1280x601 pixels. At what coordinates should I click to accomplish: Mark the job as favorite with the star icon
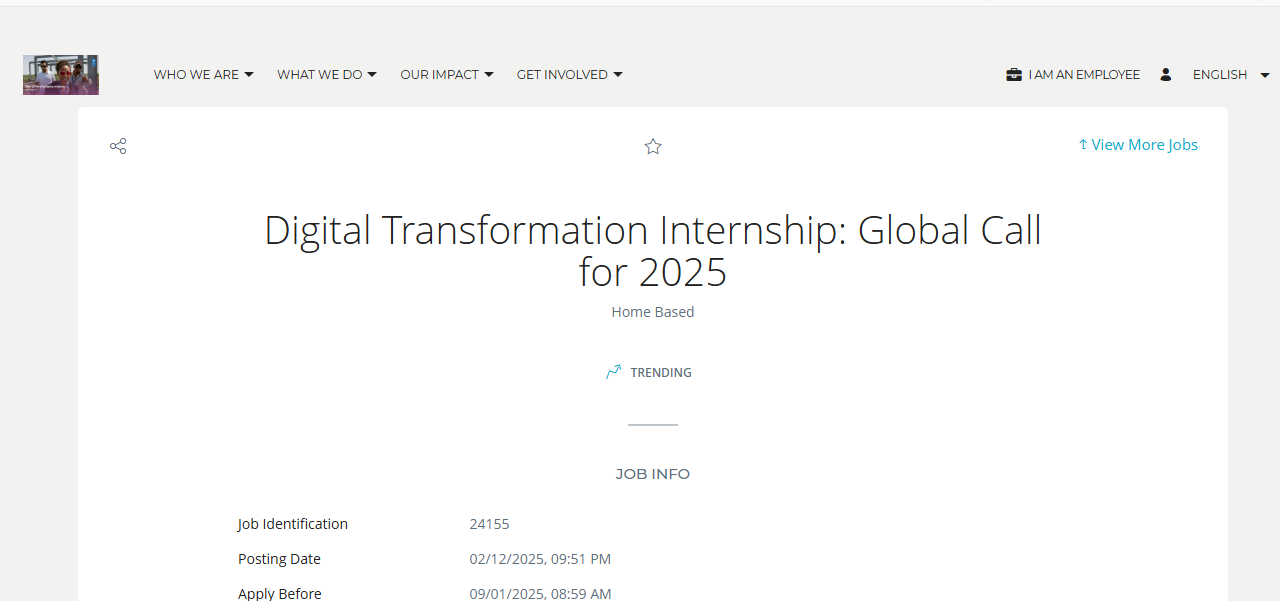[653, 147]
